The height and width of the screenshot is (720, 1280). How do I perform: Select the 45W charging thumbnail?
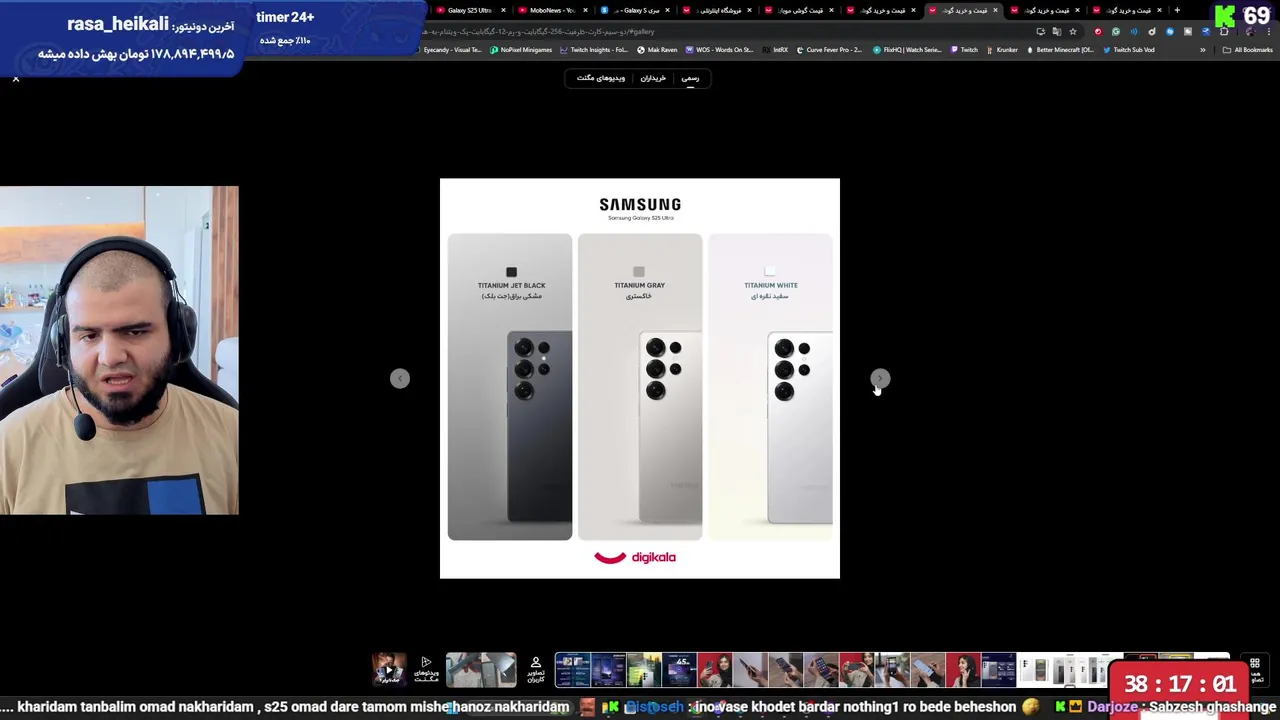(680, 668)
